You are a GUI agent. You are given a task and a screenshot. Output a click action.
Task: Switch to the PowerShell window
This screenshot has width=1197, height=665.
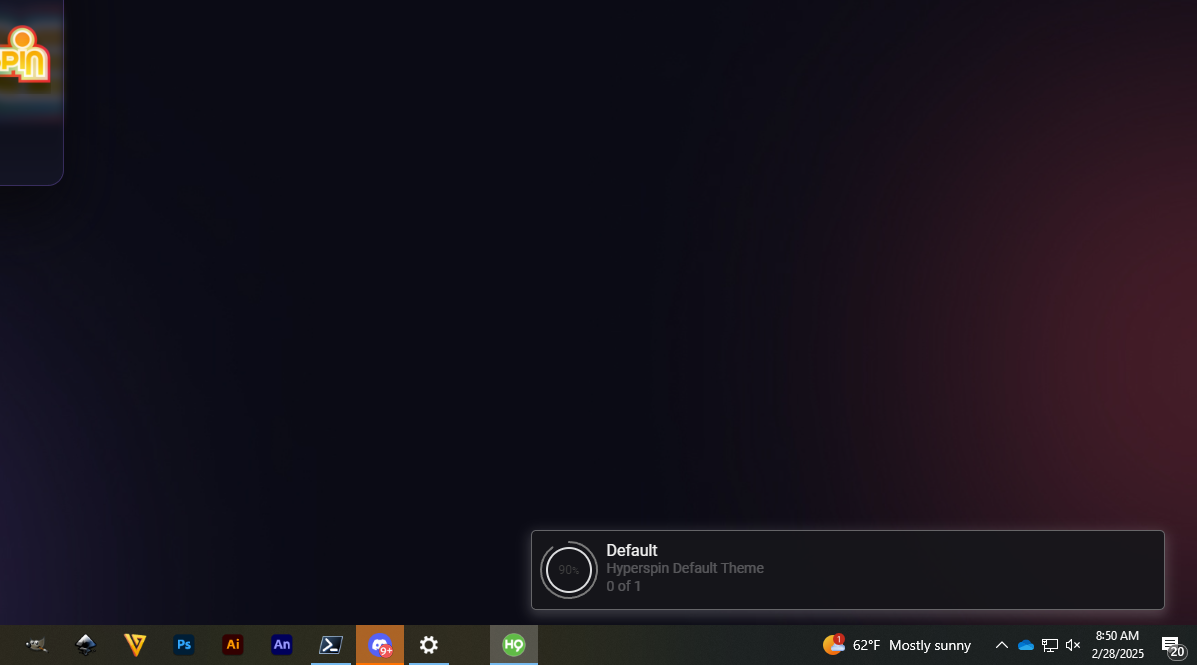(331, 645)
